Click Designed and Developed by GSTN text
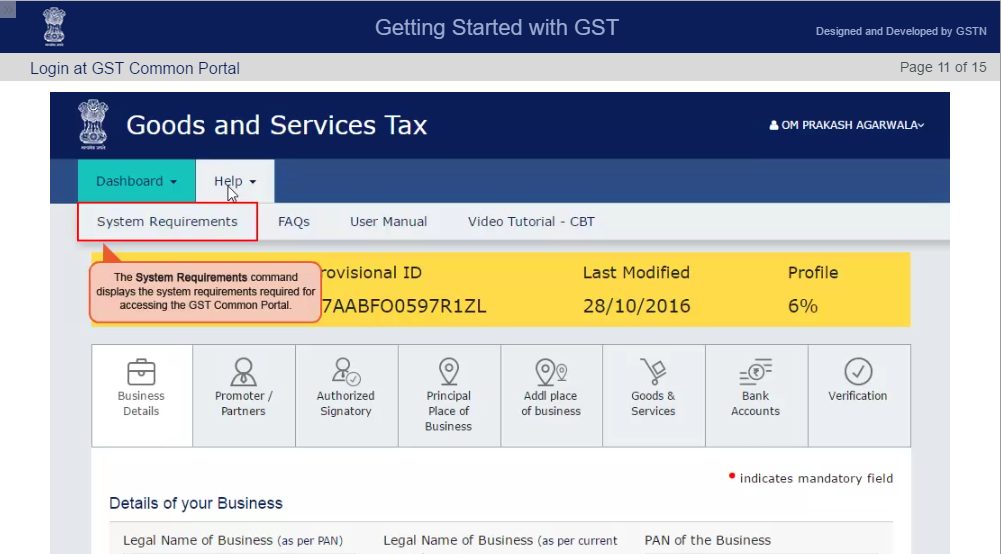Image resolution: width=1001 pixels, height=554 pixels. (x=901, y=31)
